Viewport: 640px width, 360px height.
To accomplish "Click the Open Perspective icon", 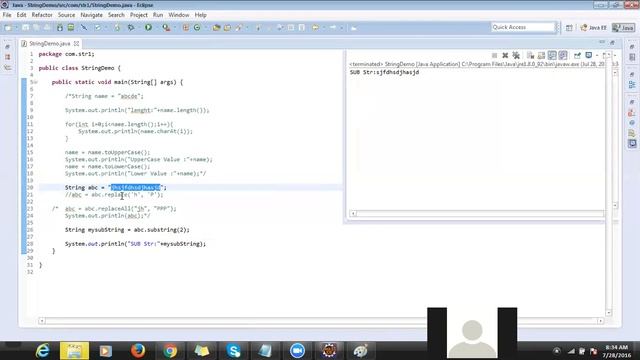I will (x=569, y=28).
